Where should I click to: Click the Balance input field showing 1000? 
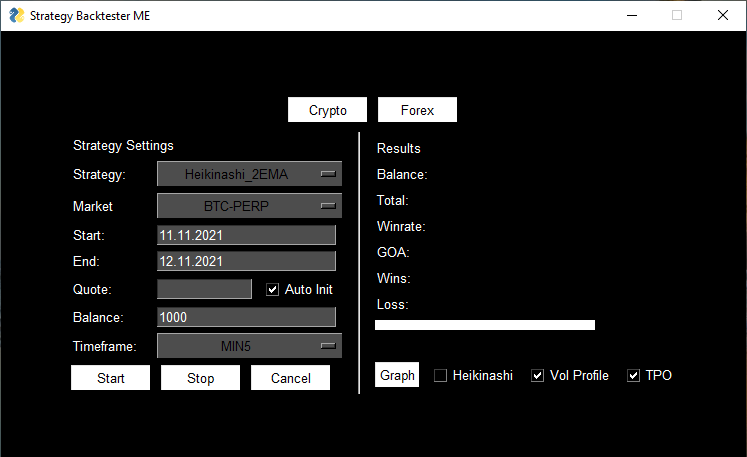tap(246, 317)
